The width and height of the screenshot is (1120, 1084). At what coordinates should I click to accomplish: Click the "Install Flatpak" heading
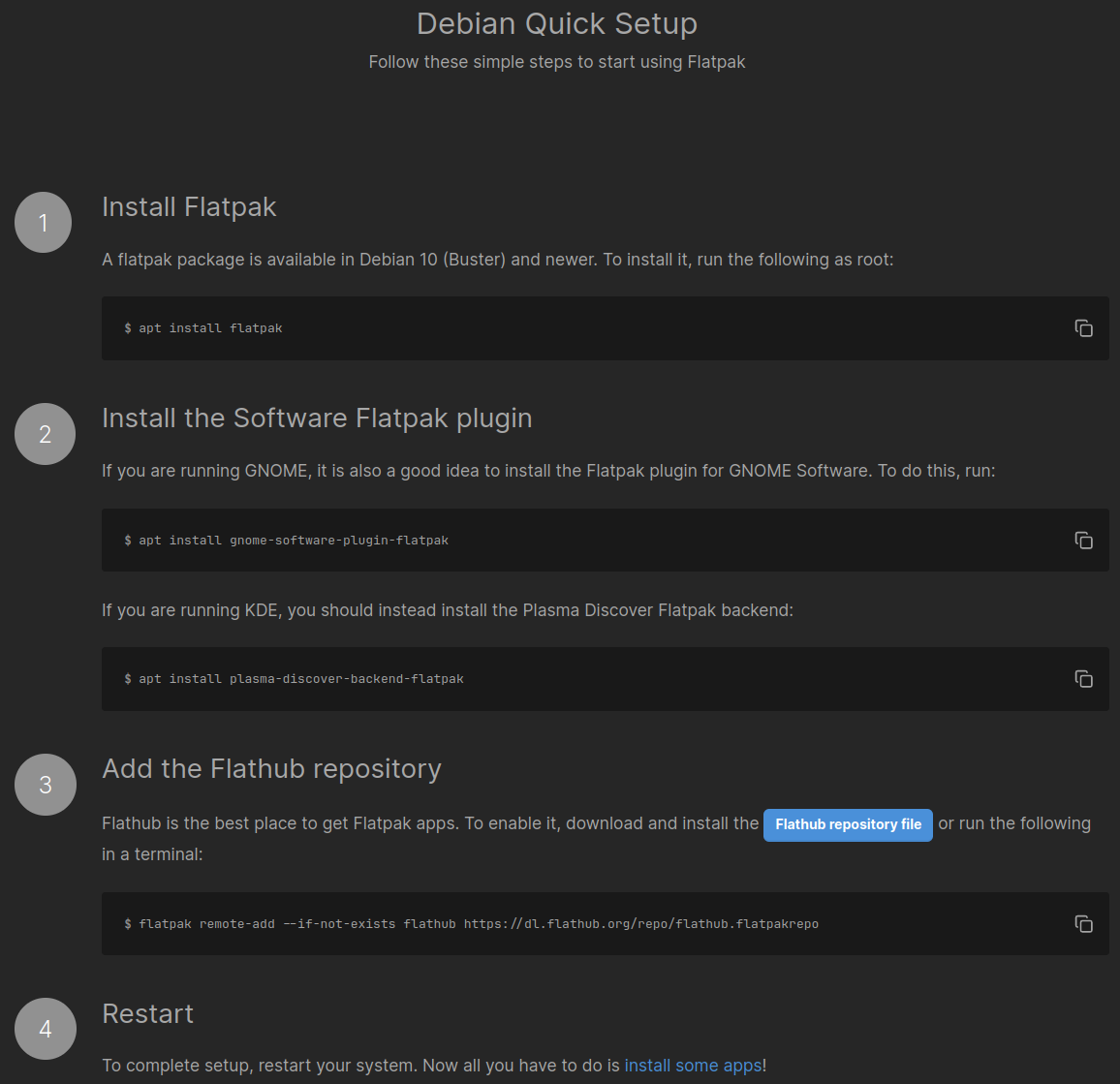pos(189,206)
